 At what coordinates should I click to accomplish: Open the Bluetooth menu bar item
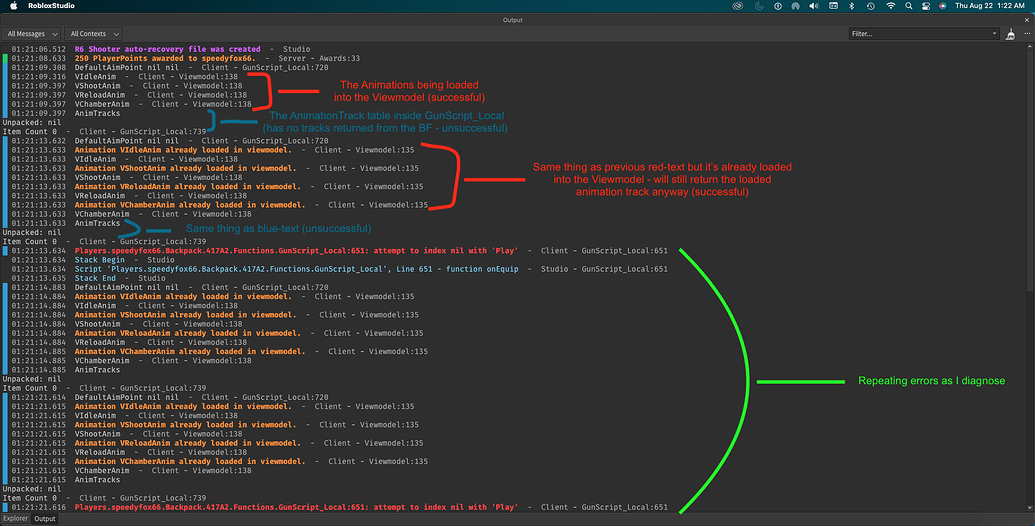851,6
